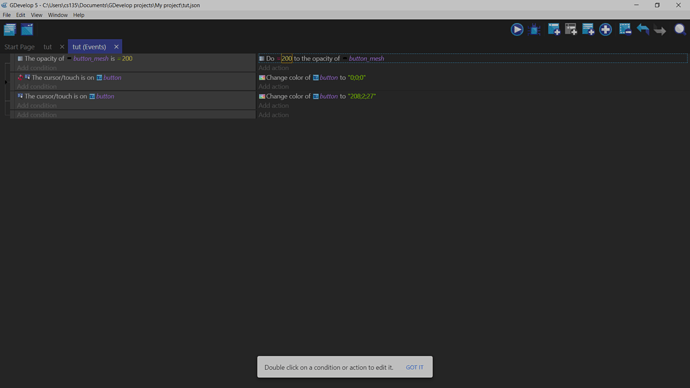This screenshot has width=690, height=388.
Task: Click the inverted condition icon on second event
Action: 20,77
